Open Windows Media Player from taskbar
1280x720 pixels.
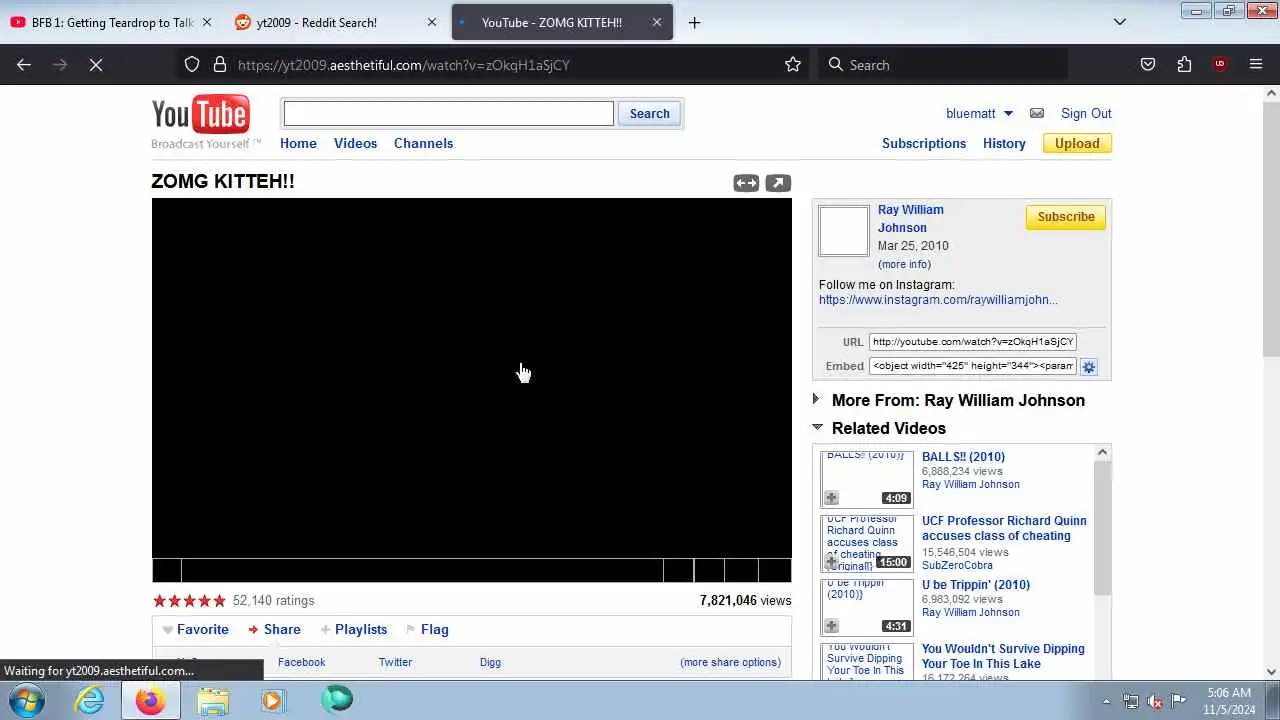click(272, 699)
